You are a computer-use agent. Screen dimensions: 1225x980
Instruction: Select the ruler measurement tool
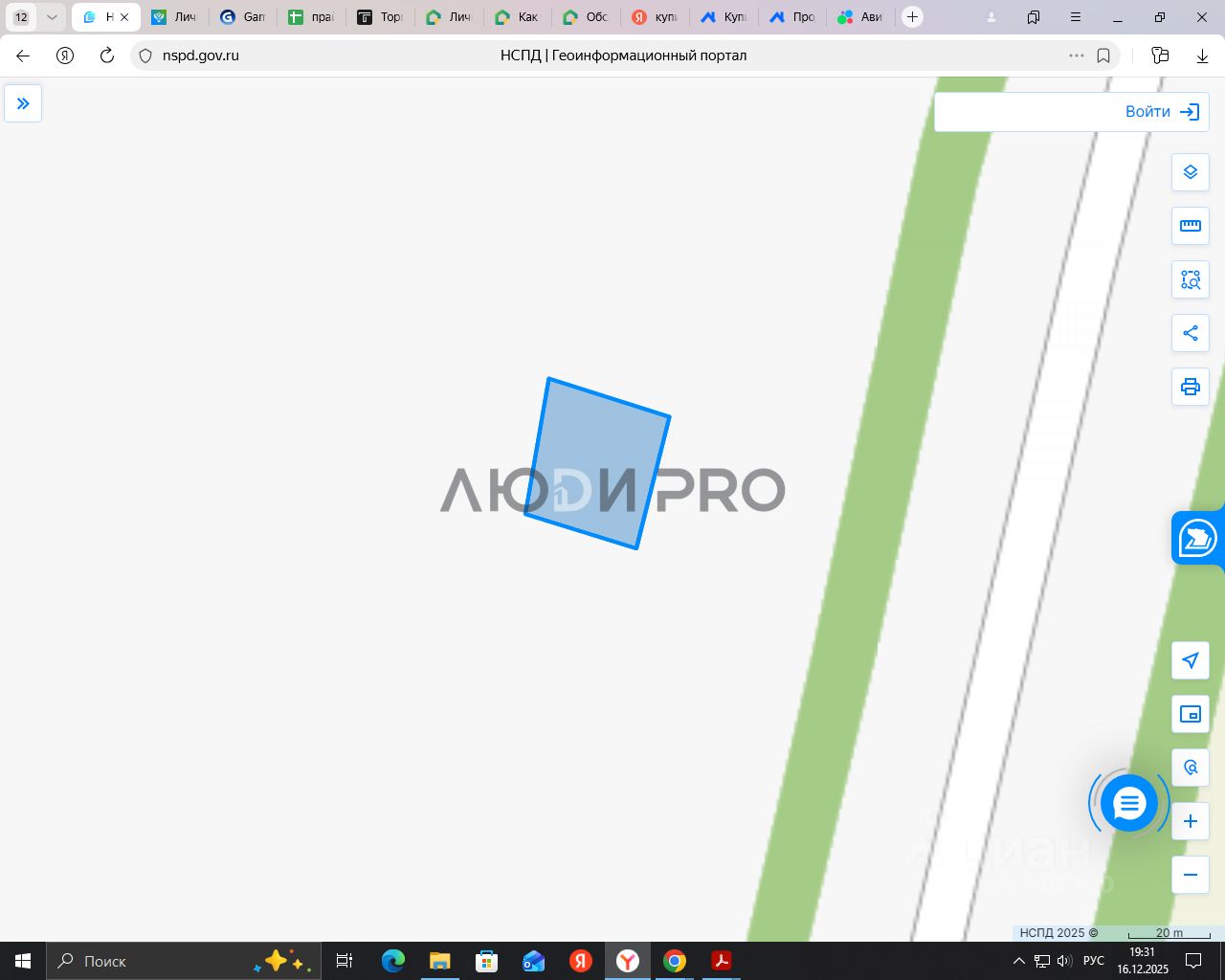click(x=1191, y=226)
